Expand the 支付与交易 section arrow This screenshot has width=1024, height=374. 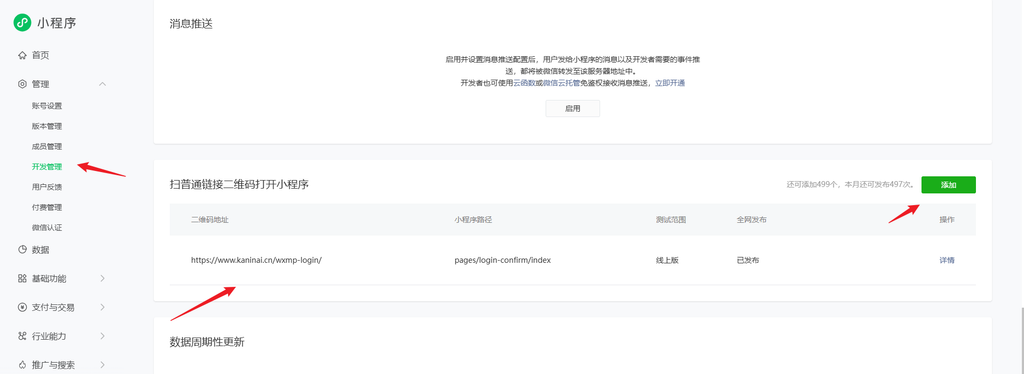click(103, 307)
